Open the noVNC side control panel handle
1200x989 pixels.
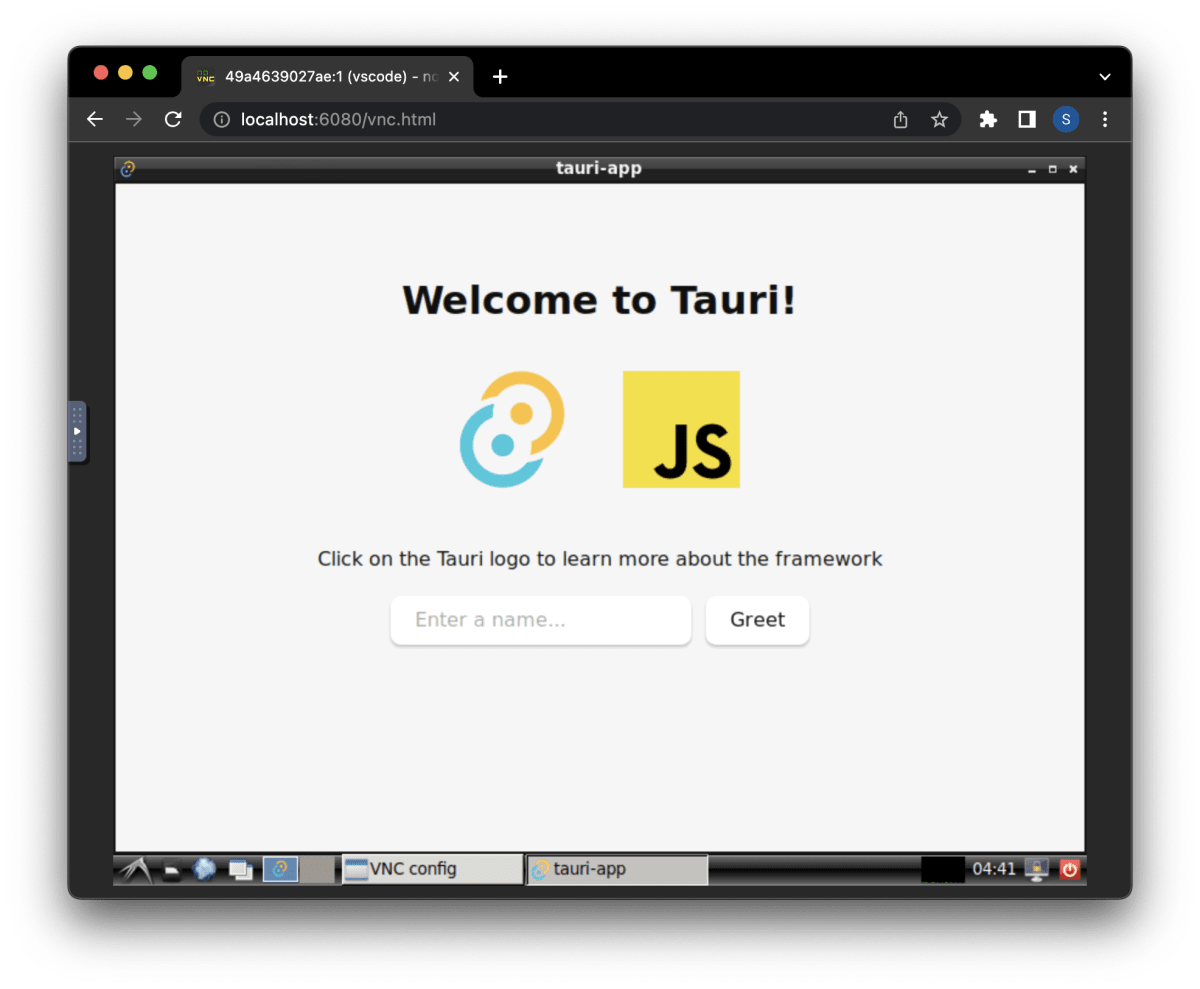[77, 431]
